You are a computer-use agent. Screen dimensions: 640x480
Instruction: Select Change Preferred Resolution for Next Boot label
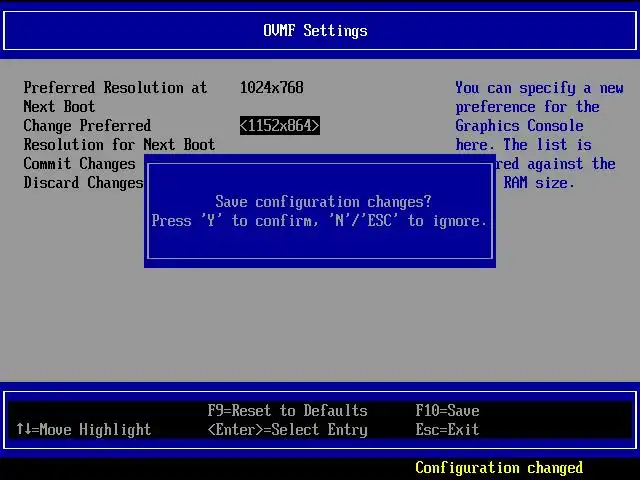click(119, 135)
